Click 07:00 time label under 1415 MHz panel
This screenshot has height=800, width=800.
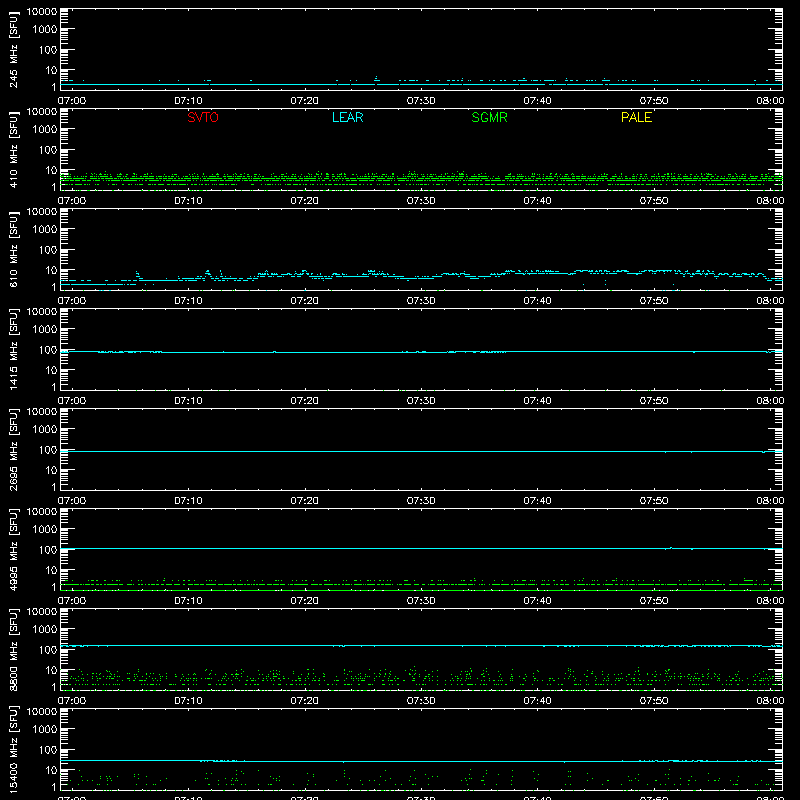(72, 401)
